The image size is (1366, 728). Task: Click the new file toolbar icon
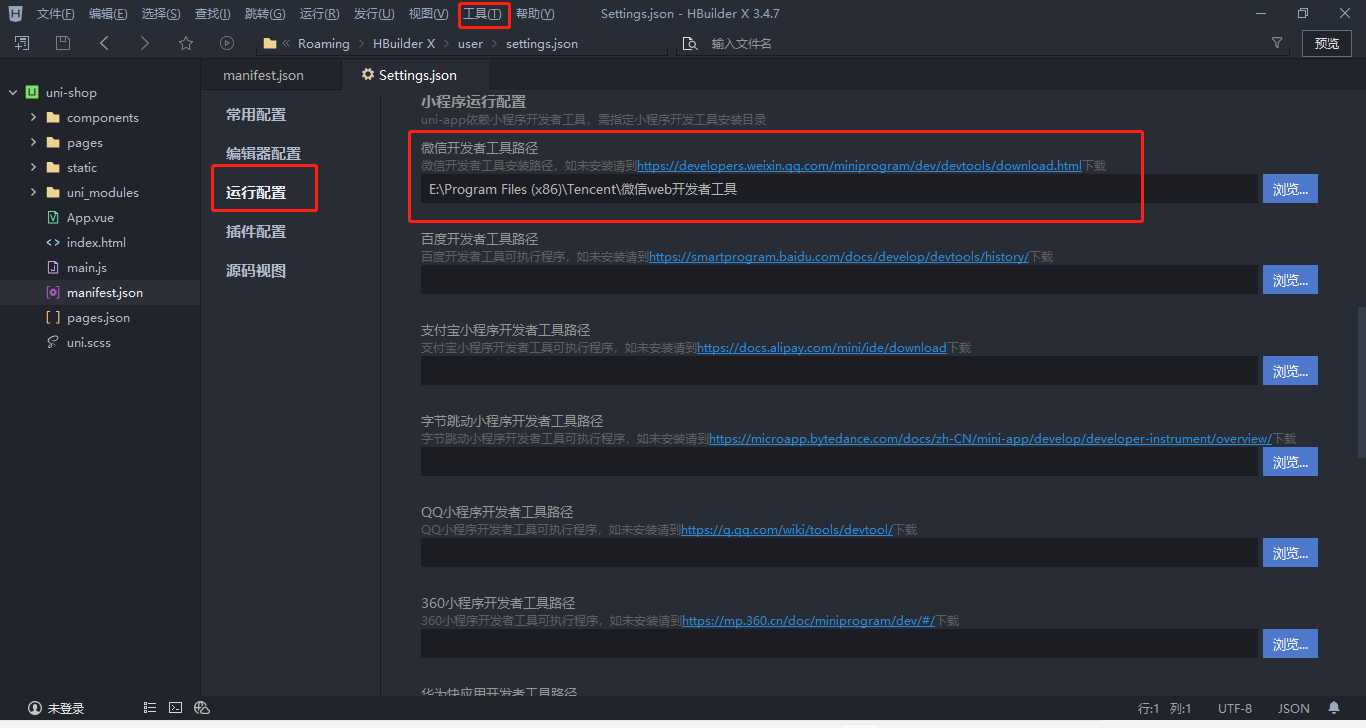click(22, 43)
